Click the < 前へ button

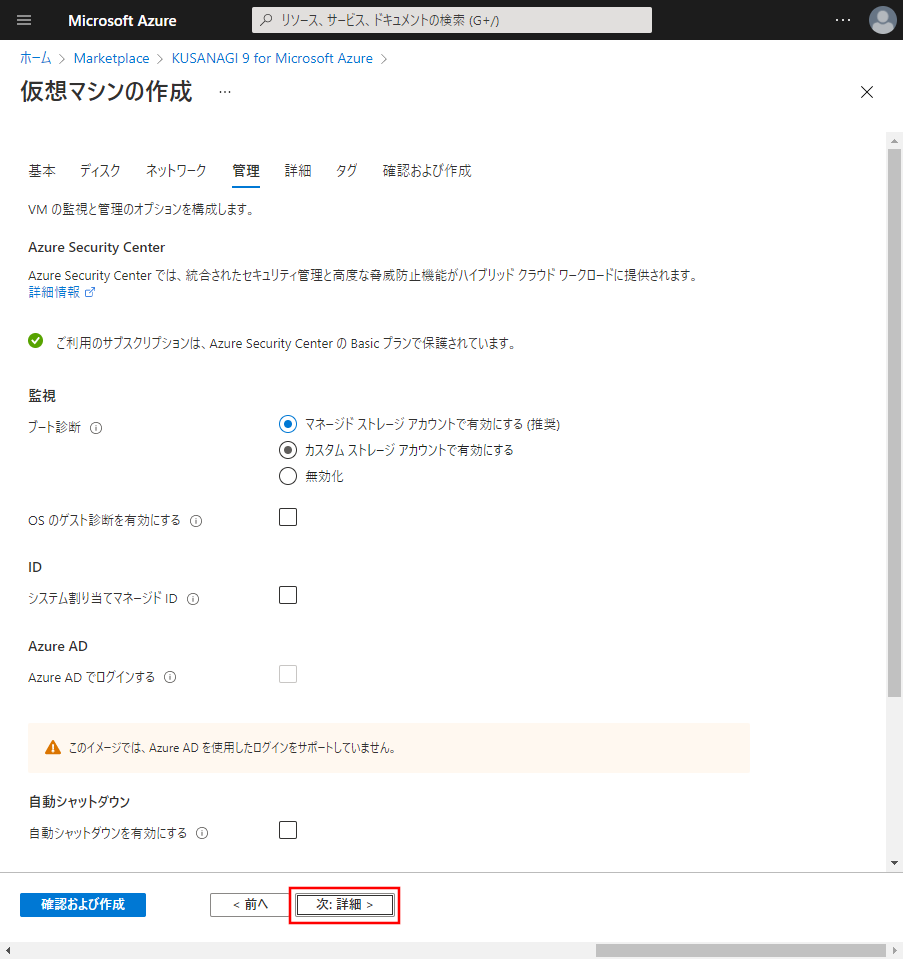[x=250, y=905]
